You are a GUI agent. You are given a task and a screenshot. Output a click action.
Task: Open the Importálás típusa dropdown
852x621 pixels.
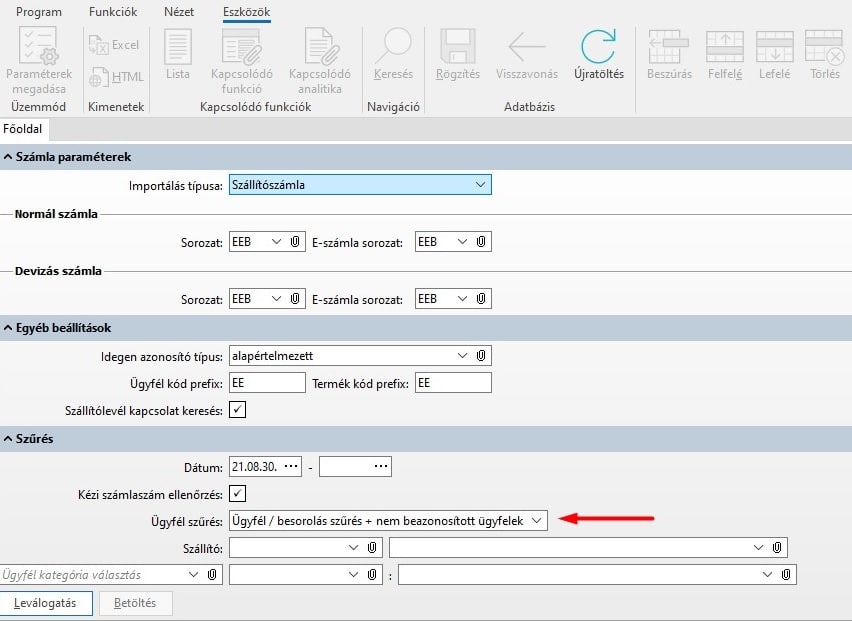tap(480, 185)
